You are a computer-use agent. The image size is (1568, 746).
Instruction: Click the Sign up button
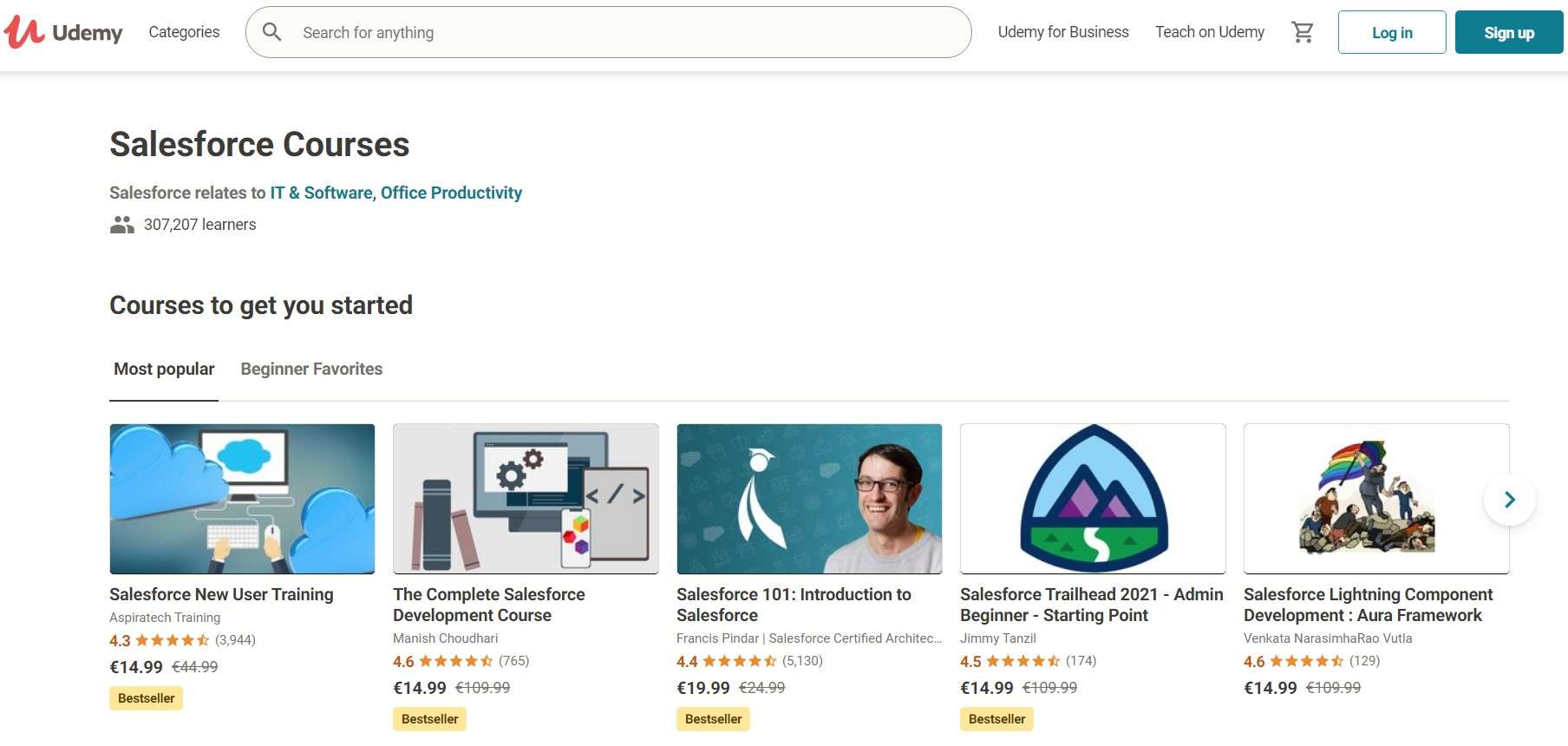click(1509, 32)
